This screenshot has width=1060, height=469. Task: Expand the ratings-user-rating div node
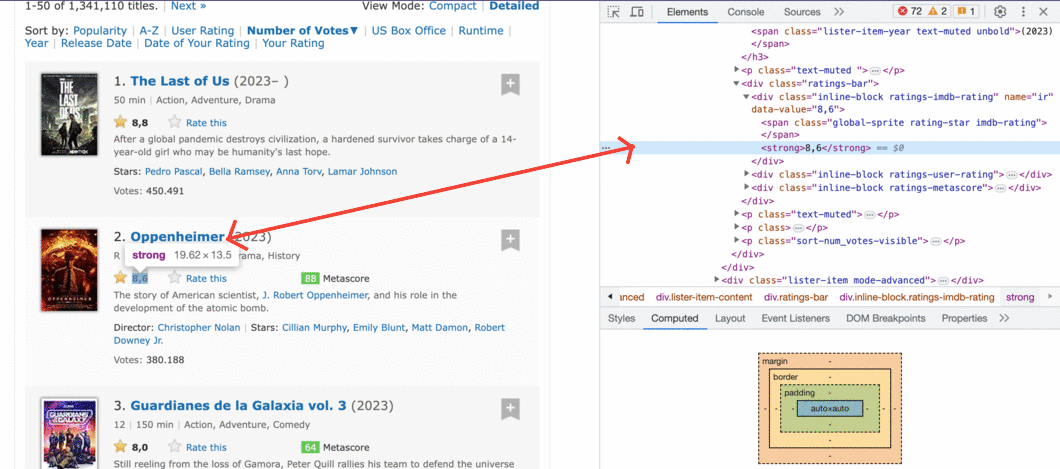click(x=747, y=174)
